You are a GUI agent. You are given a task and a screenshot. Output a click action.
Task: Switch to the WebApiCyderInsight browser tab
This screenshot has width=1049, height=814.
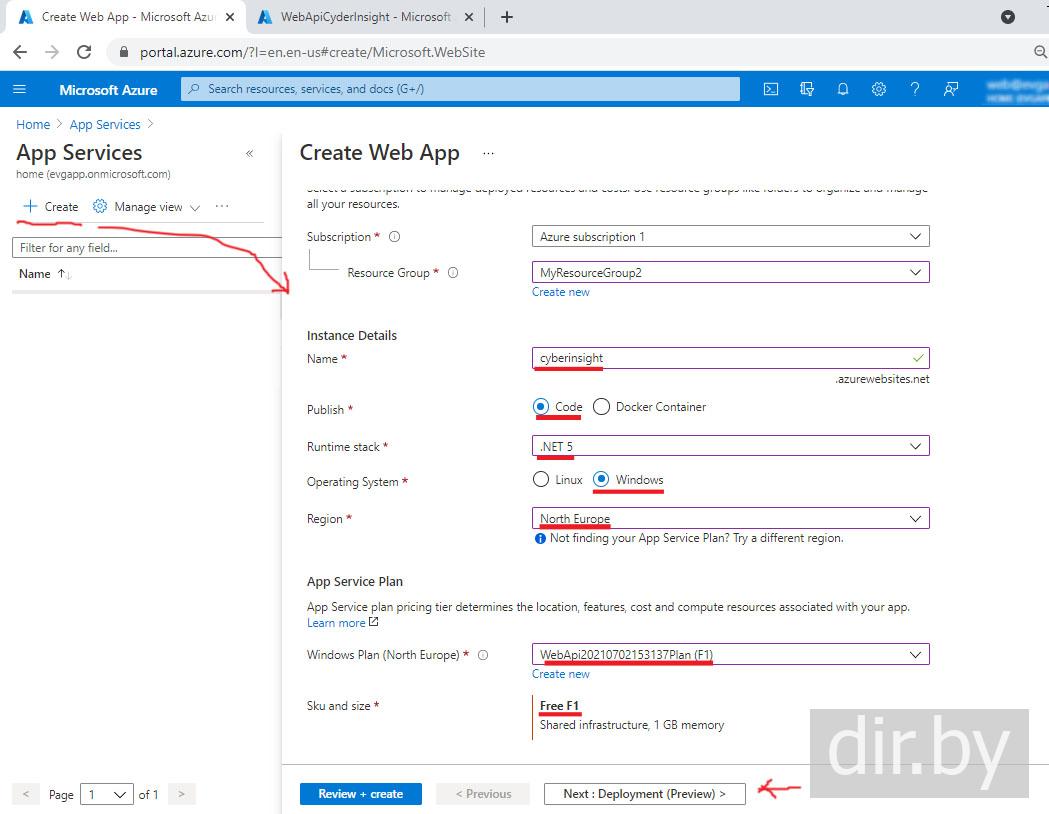coord(365,17)
